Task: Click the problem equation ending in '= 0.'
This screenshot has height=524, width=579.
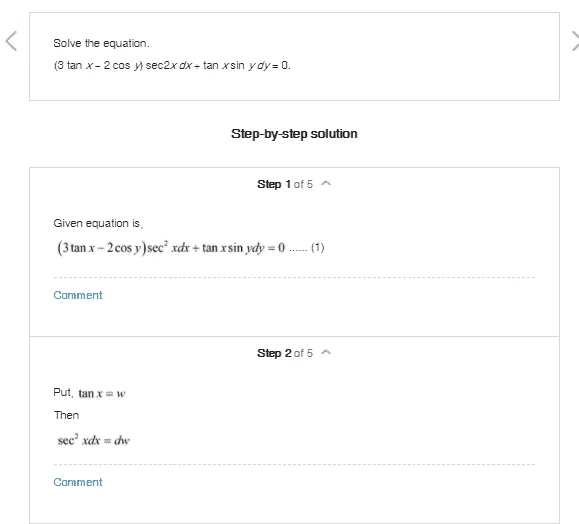Action: click(x=172, y=65)
